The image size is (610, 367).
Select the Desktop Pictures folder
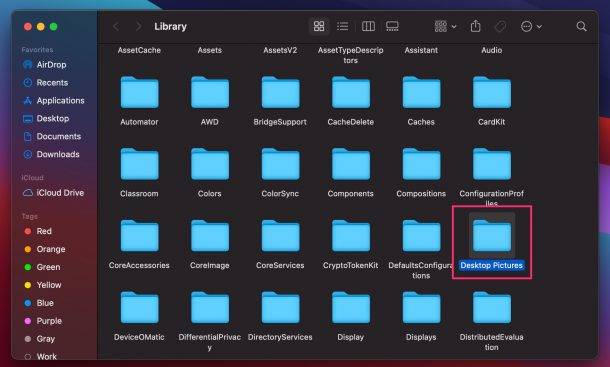pos(491,236)
